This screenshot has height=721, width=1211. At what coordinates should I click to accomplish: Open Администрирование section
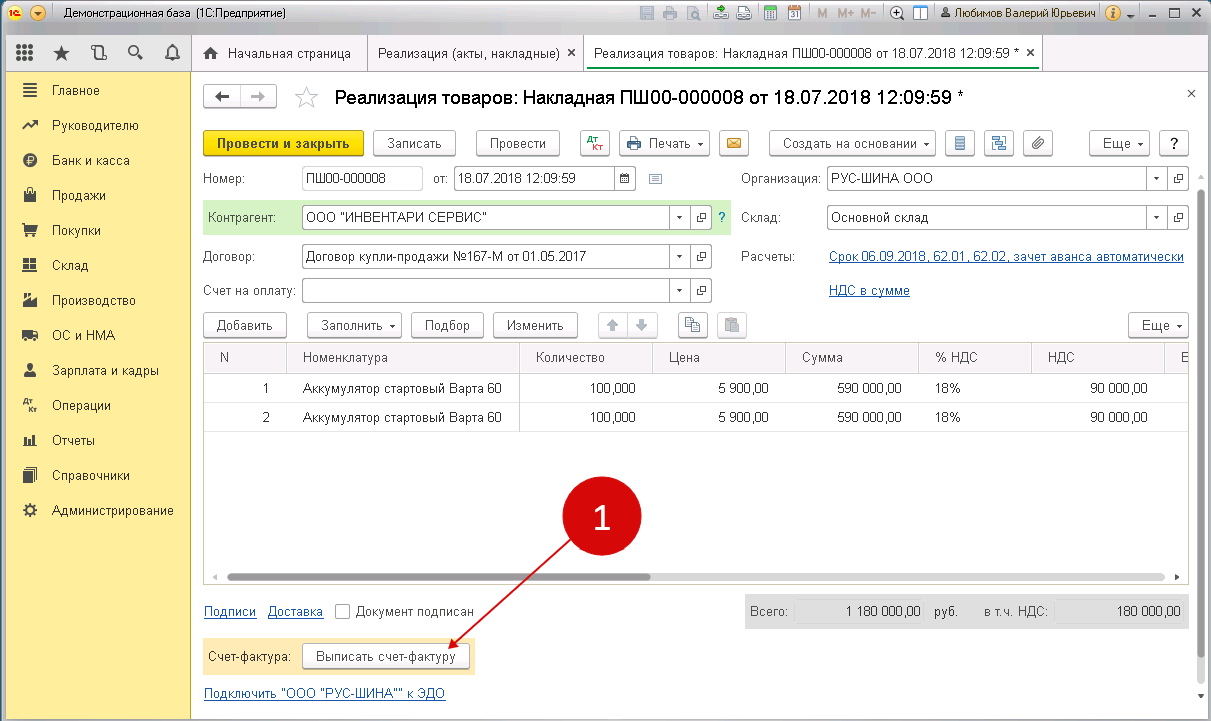[x=113, y=510]
